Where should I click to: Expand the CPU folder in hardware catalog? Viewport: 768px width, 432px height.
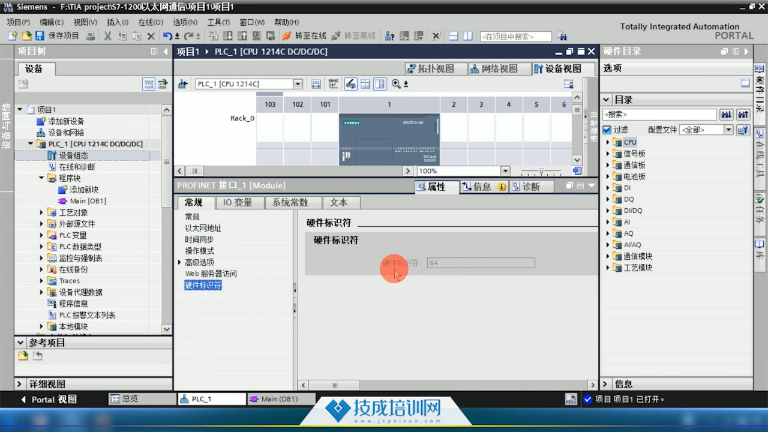click(608, 143)
